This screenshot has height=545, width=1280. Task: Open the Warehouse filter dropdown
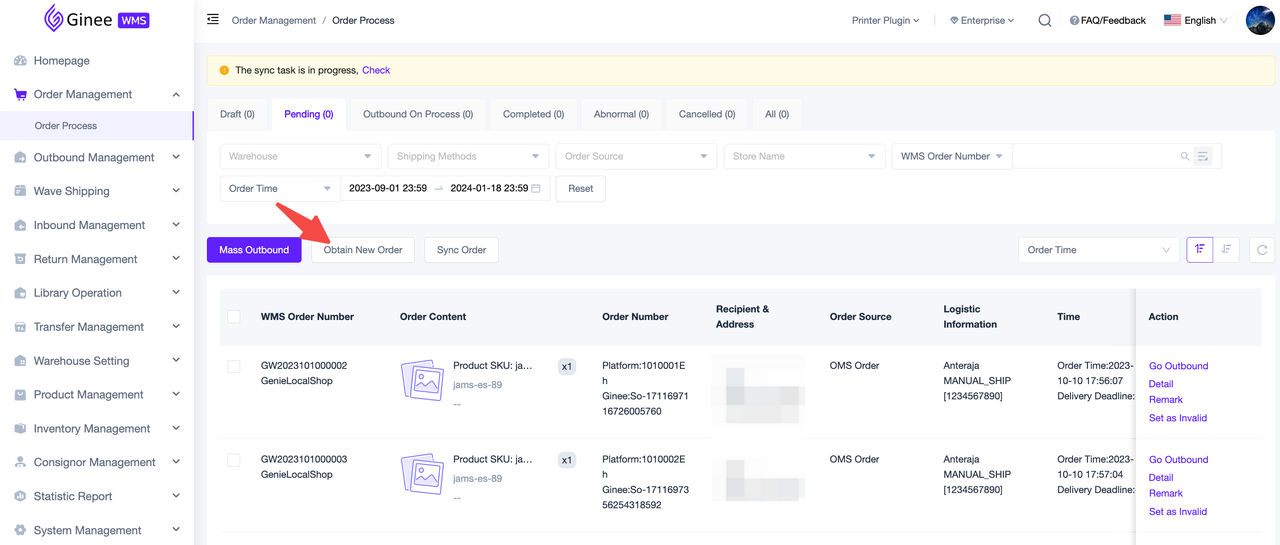(300, 156)
